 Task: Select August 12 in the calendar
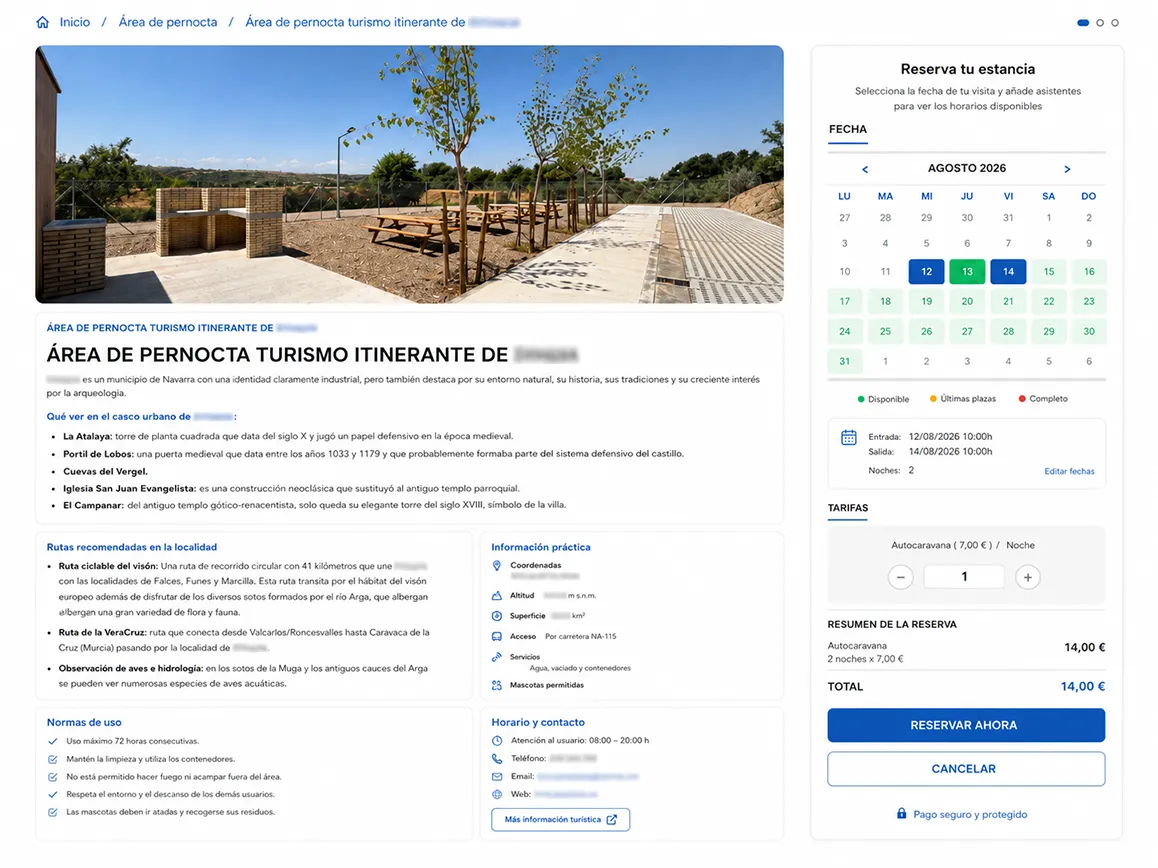click(926, 272)
